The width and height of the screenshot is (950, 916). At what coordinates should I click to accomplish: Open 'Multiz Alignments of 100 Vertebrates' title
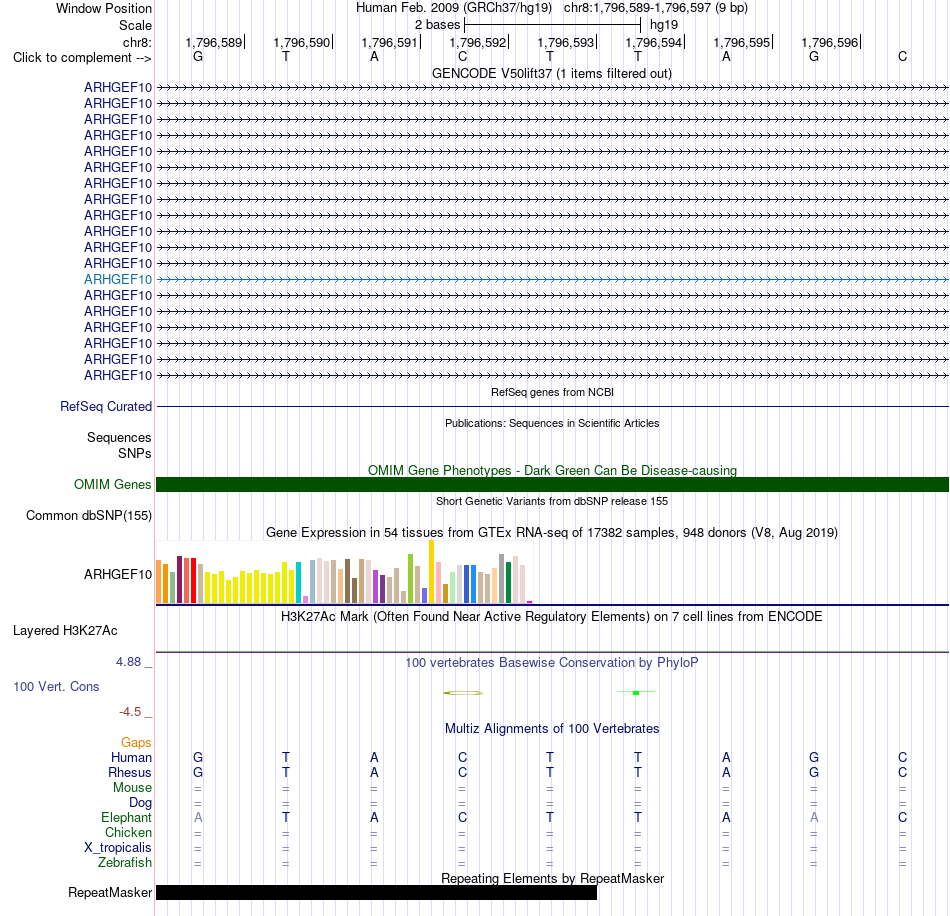pos(552,729)
